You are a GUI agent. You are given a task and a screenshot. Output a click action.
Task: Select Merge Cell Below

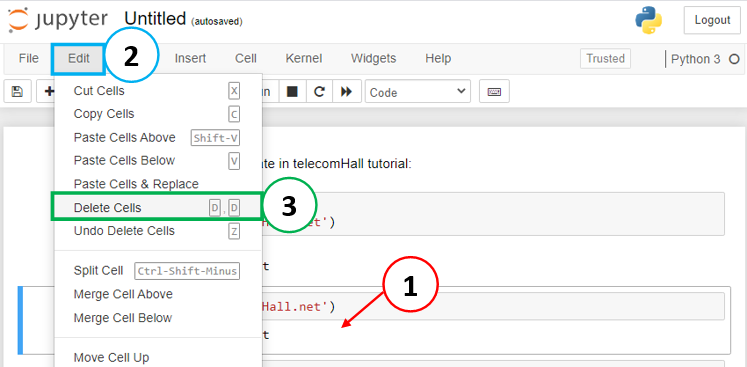click(158, 318)
